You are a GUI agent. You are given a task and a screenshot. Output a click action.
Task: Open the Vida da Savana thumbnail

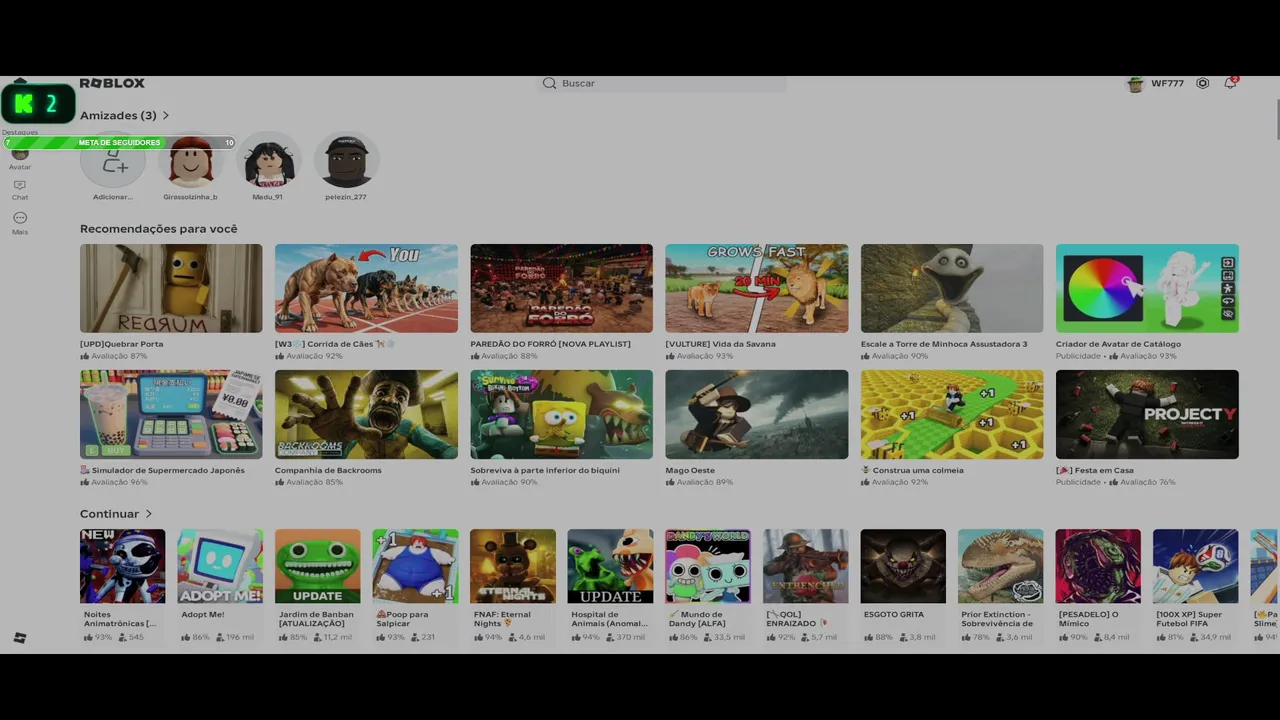point(757,288)
